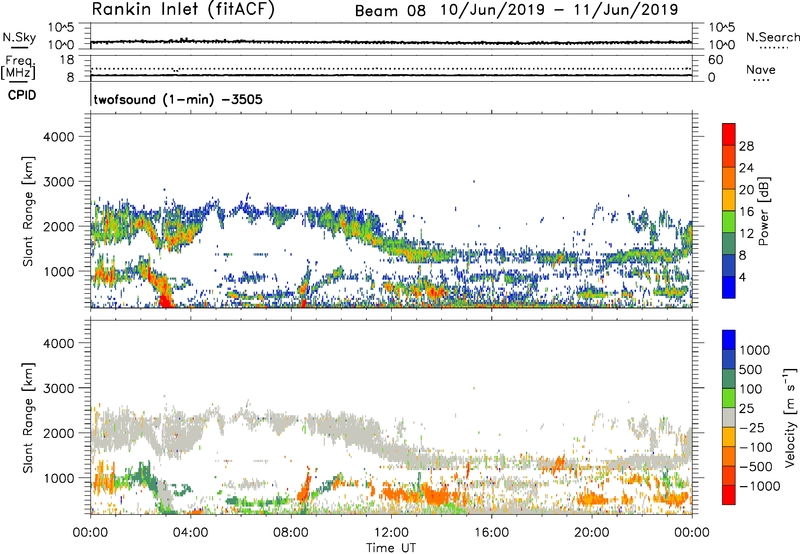Click the "18" tick on frequency axis

pyautogui.click(x=67, y=59)
